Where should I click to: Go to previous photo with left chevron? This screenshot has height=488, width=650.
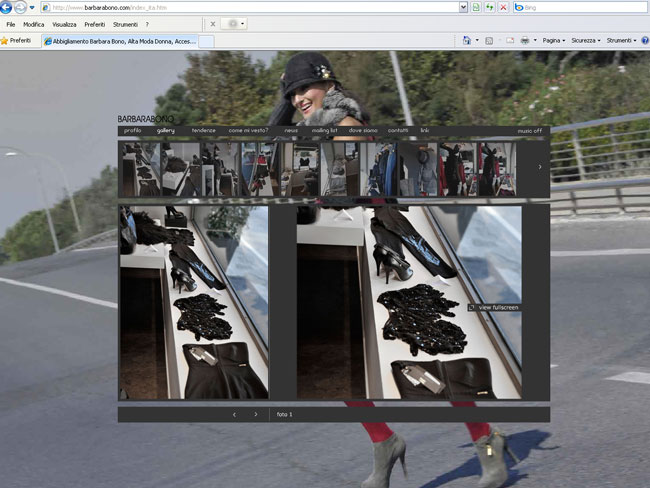pyautogui.click(x=234, y=415)
